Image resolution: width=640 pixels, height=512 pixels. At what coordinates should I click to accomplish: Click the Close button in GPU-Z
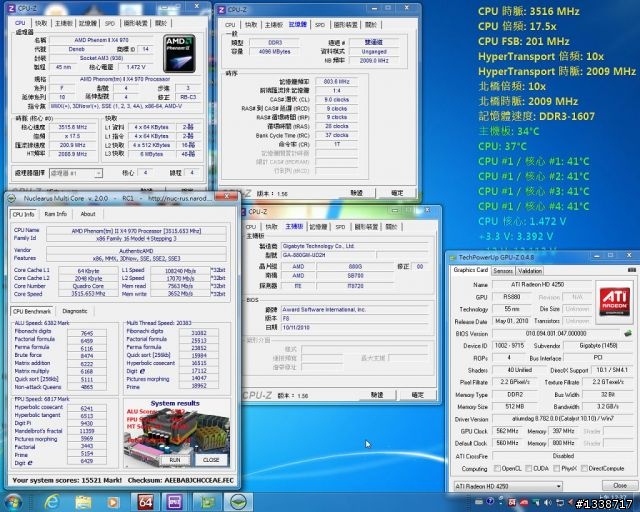click(x=620, y=485)
